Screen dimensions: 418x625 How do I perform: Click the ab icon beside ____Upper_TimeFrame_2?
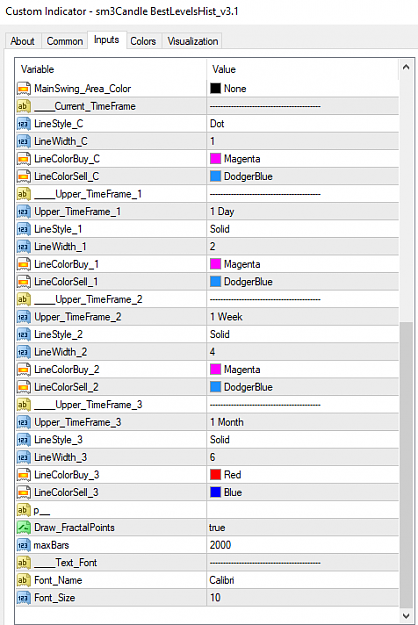tap(24, 299)
